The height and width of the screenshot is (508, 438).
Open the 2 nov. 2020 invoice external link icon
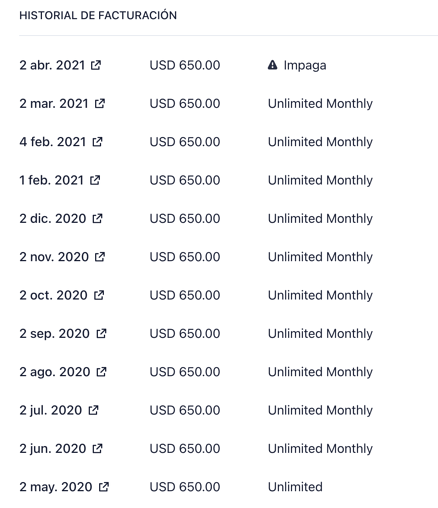point(100,257)
